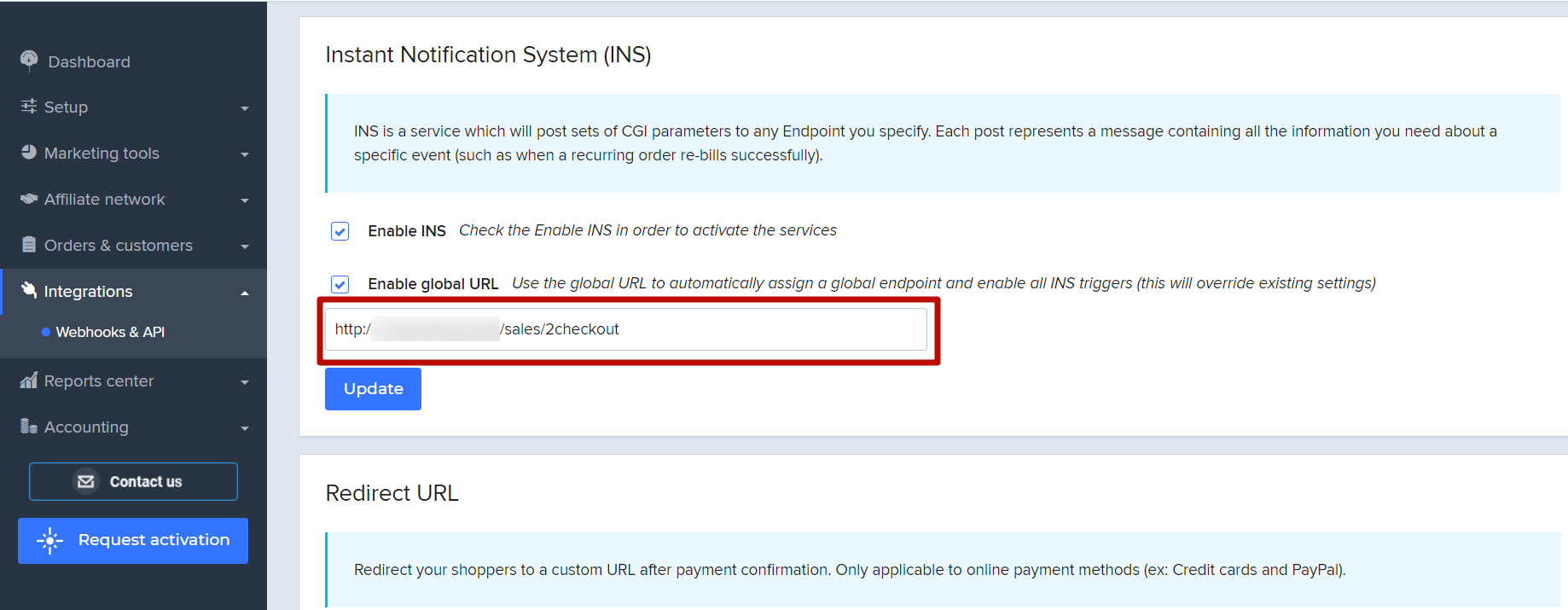Expand the Marketing tools dropdown arrow
Screen dimensions: 1568x610
point(245,154)
